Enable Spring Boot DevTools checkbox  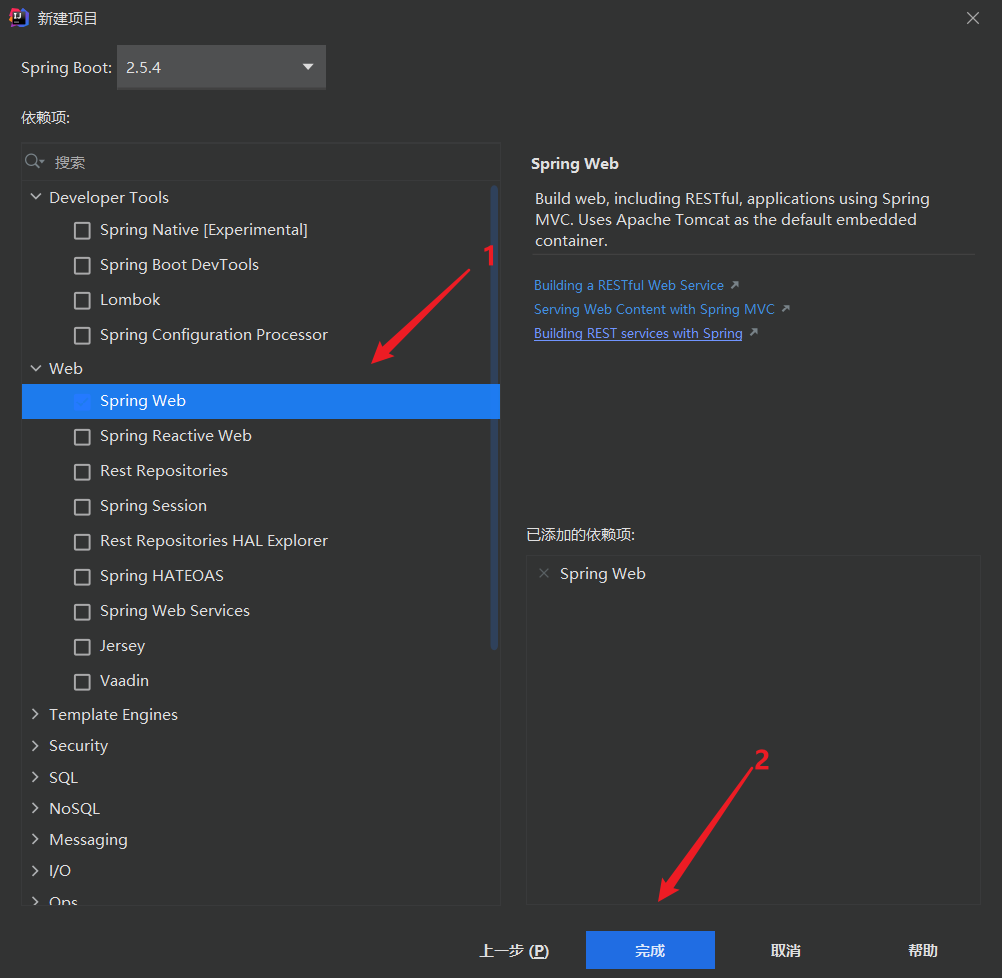[82, 265]
